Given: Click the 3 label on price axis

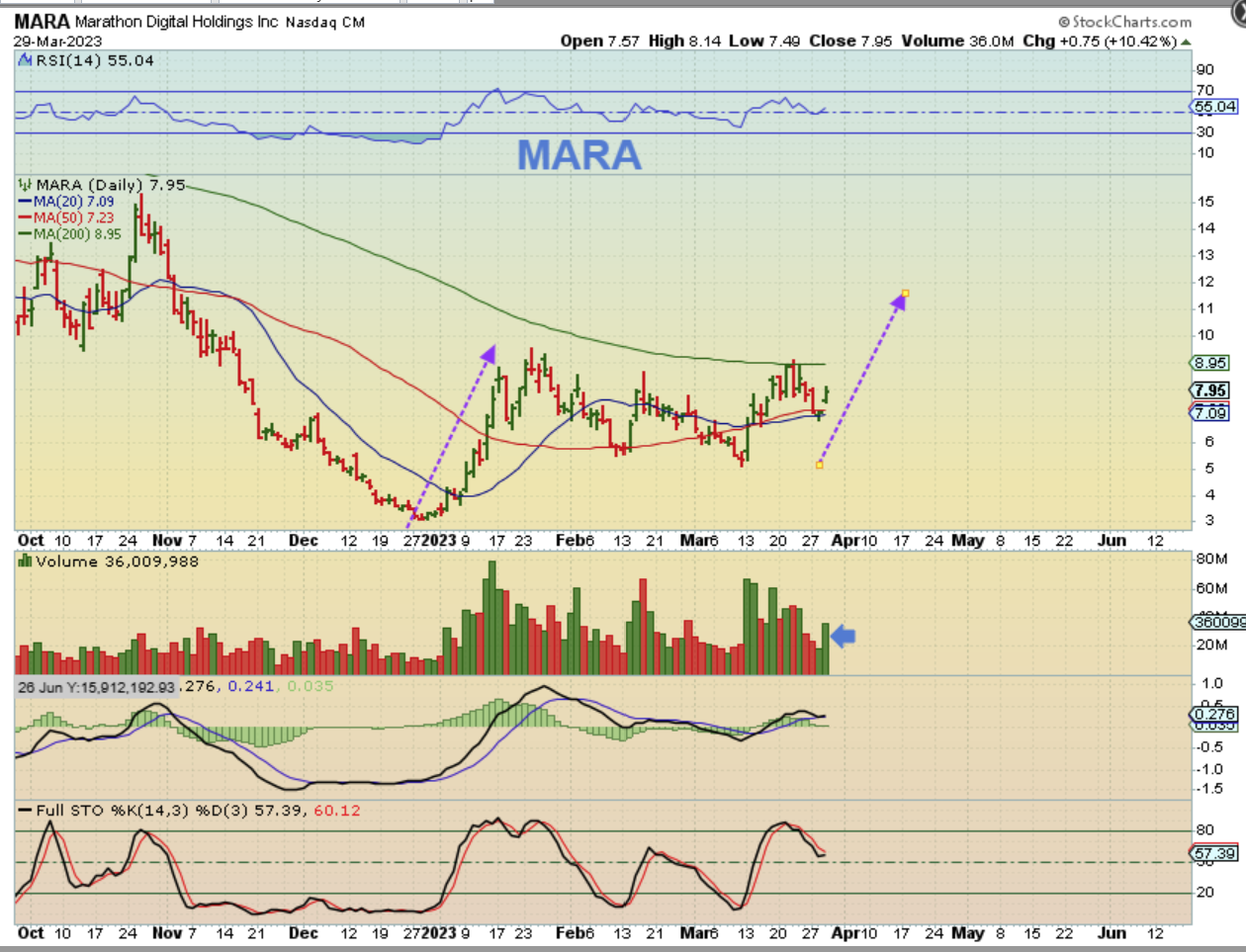Looking at the screenshot, I should click(x=1209, y=520).
